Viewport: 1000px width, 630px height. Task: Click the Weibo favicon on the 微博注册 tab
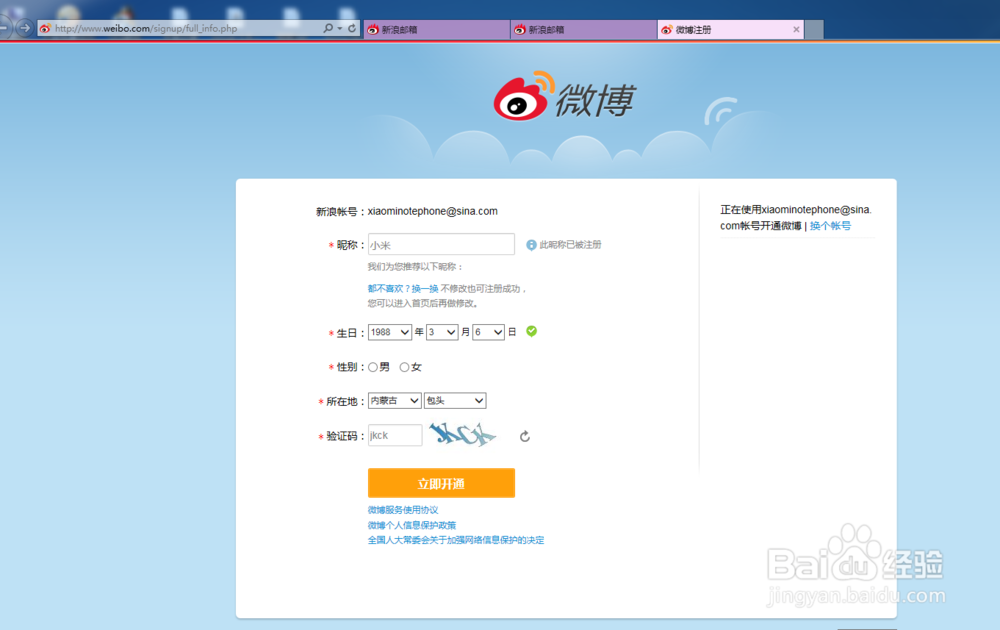tap(665, 29)
